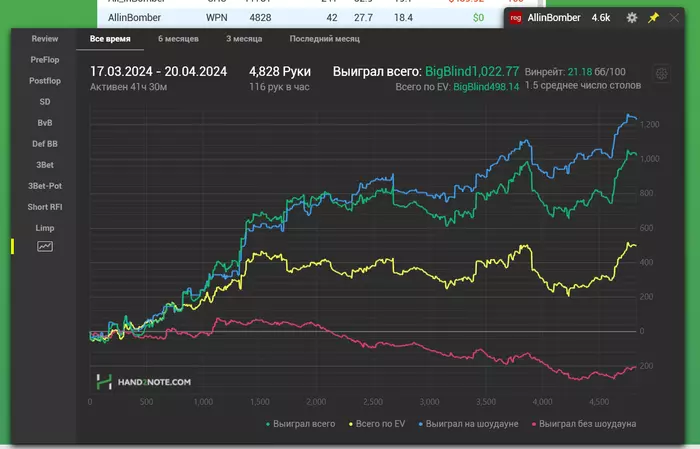This screenshot has height=449, width=700.
Task: Select the Последний месяц tab
Action: (x=325, y=39)
